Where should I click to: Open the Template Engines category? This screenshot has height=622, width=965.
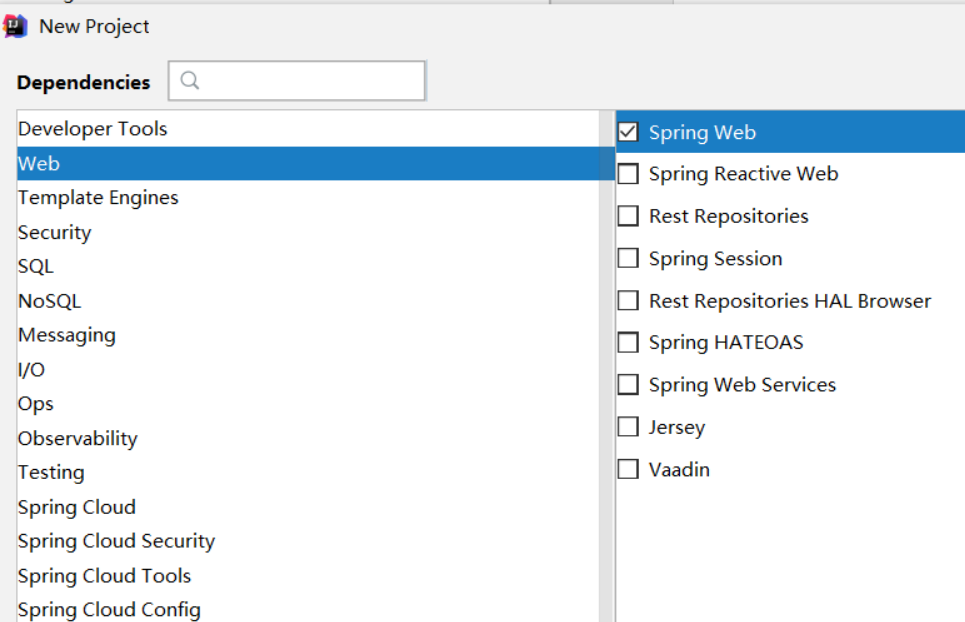tap(98, 198)
